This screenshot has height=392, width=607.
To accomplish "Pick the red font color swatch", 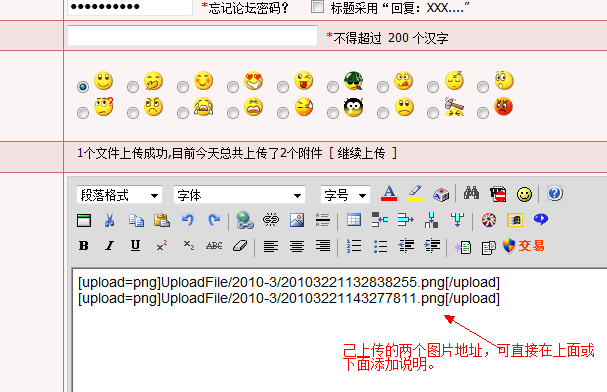I will [x=389, y=193].
